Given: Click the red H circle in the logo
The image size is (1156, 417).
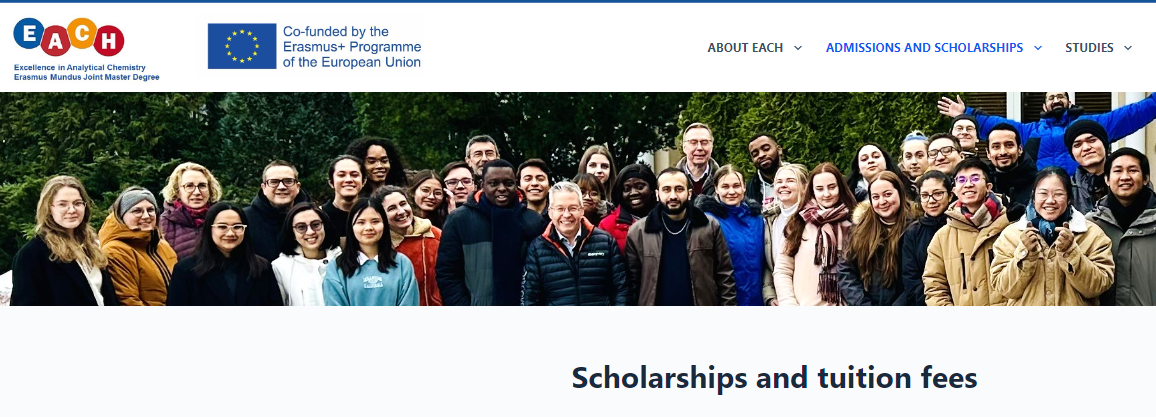Looking at the screenshot, I should coord(110,42).
